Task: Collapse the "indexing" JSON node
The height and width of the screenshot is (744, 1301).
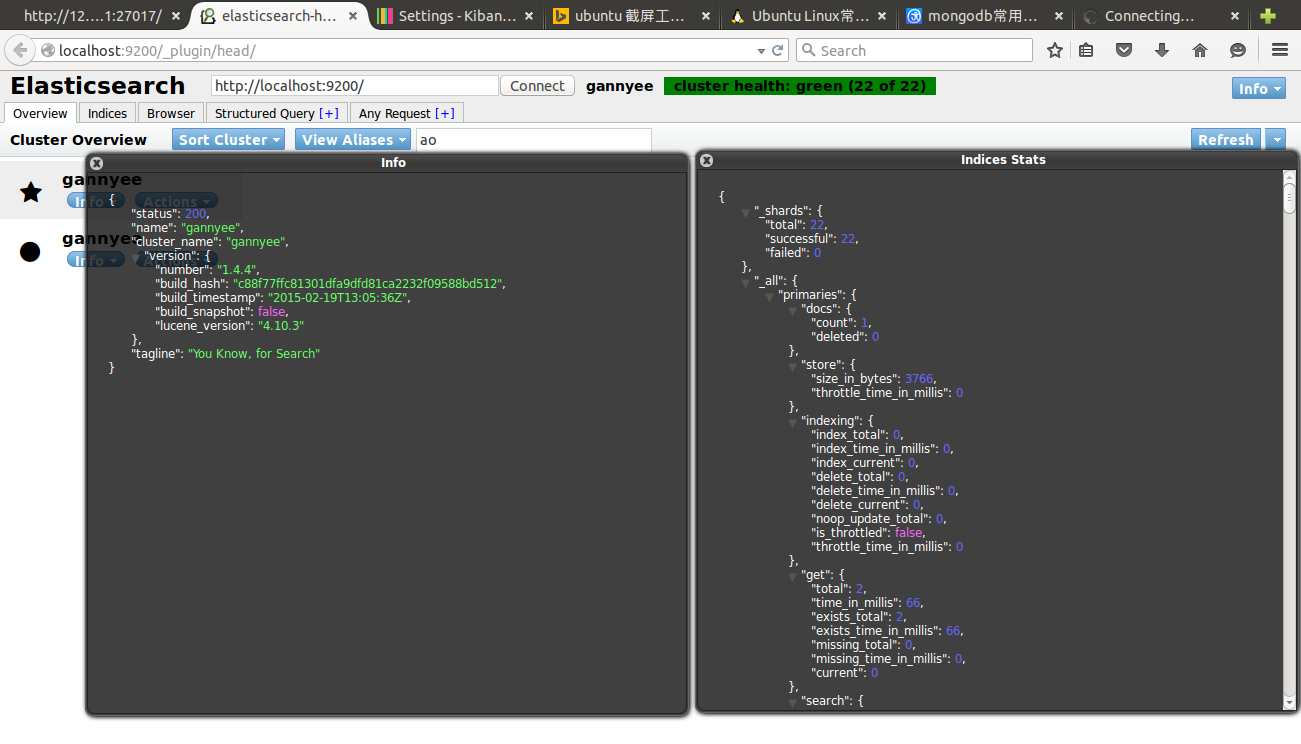Action: pos(794,422)
